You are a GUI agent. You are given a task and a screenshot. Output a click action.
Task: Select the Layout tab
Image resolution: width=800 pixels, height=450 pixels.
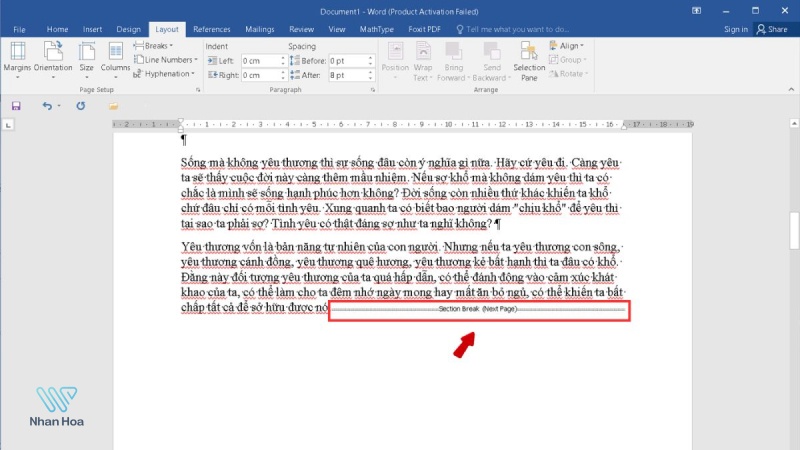click(167, 30)
